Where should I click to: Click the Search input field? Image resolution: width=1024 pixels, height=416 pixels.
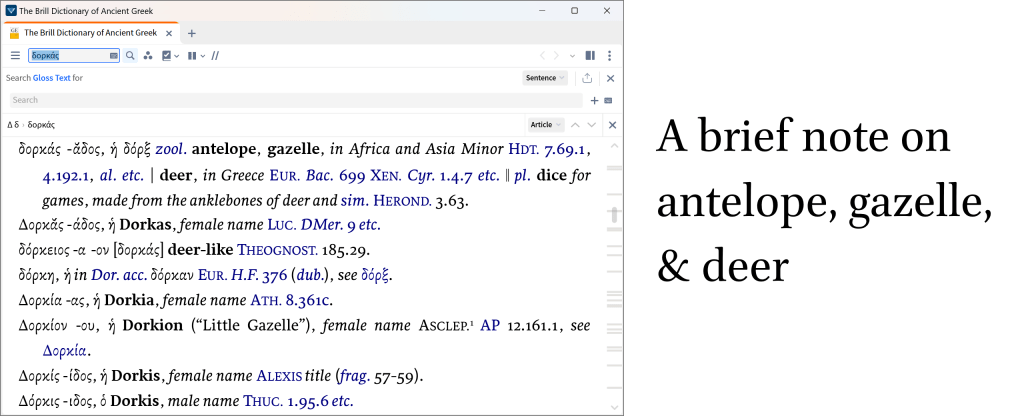pos(295,100)
